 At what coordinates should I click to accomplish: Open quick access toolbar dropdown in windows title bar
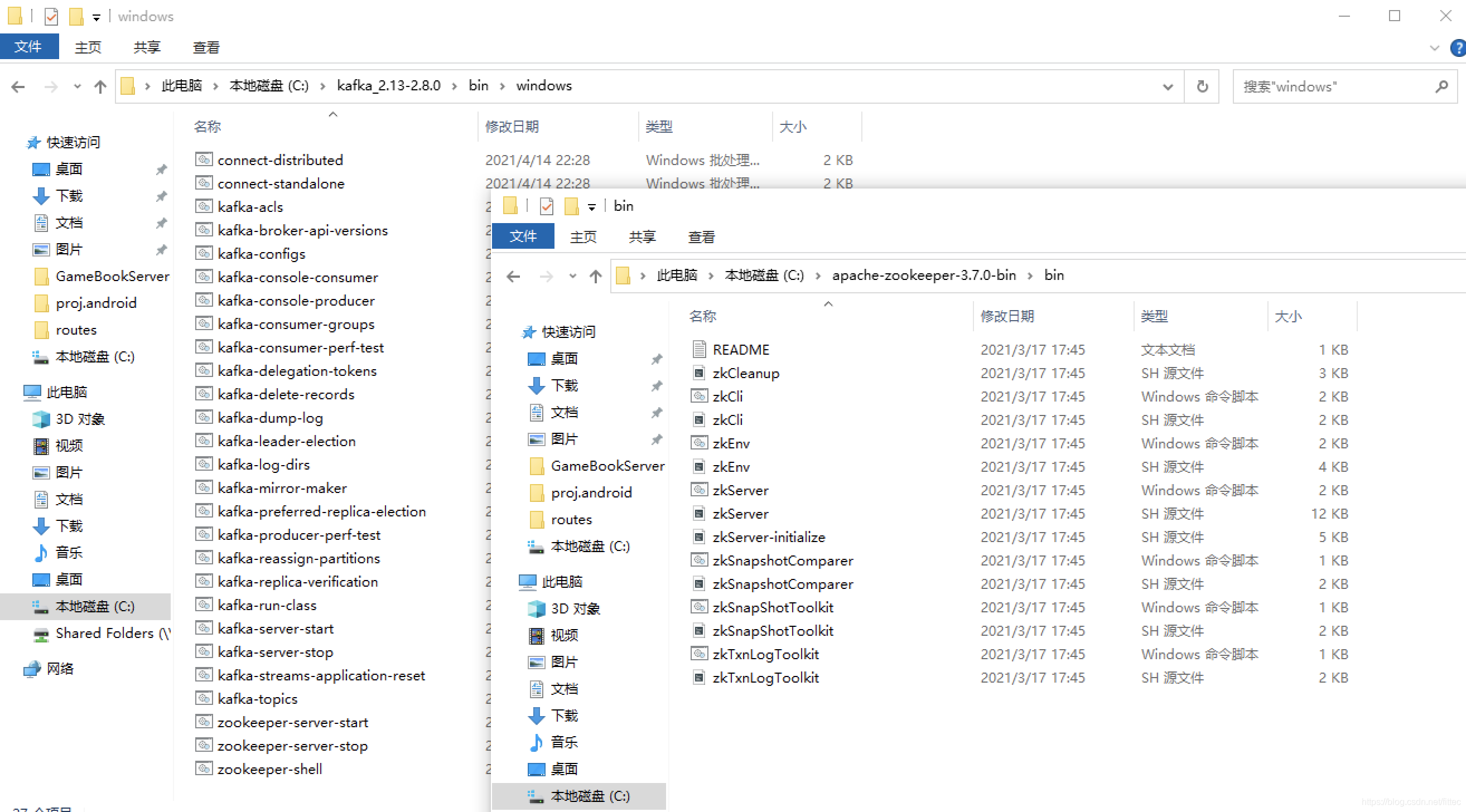coord(96,17)
